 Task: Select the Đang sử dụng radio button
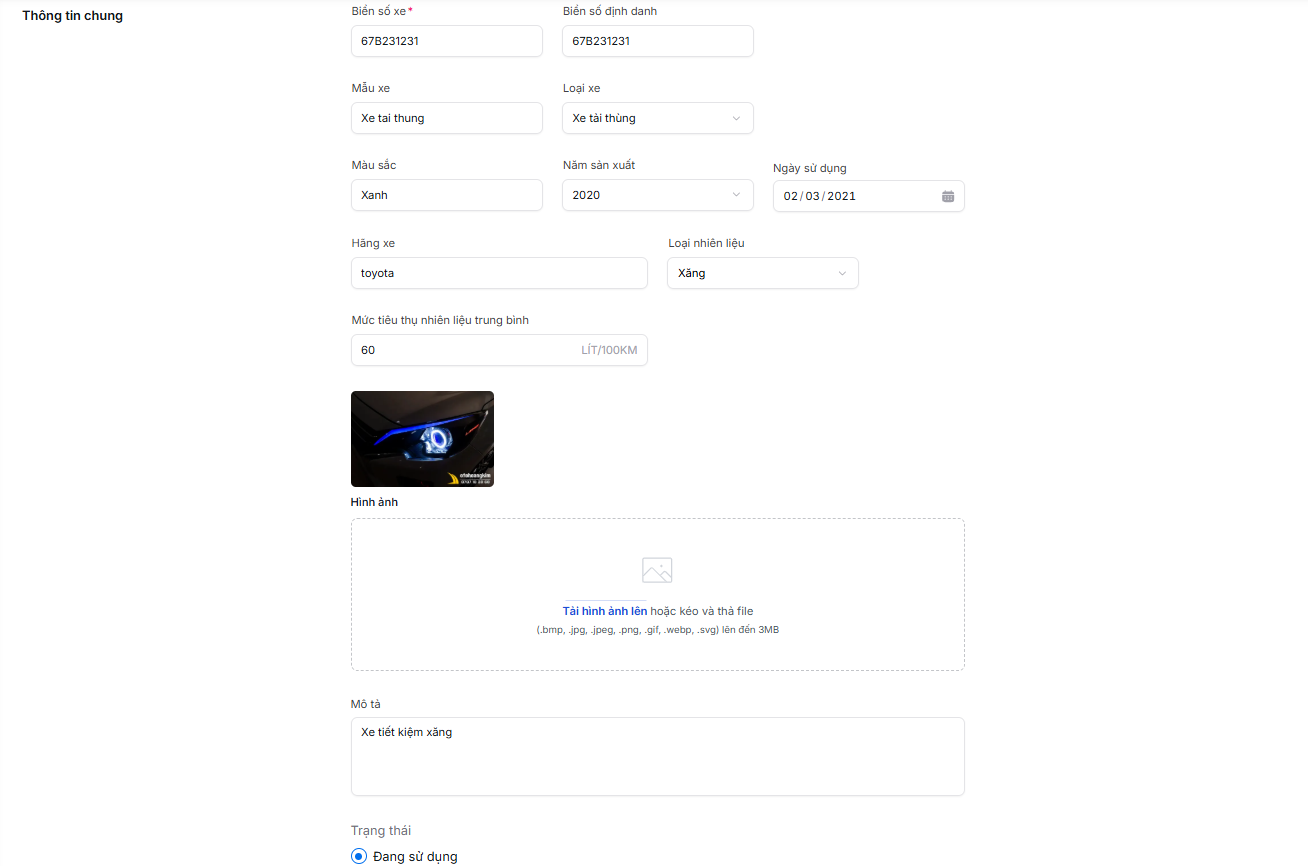click(x=359, y=856)
